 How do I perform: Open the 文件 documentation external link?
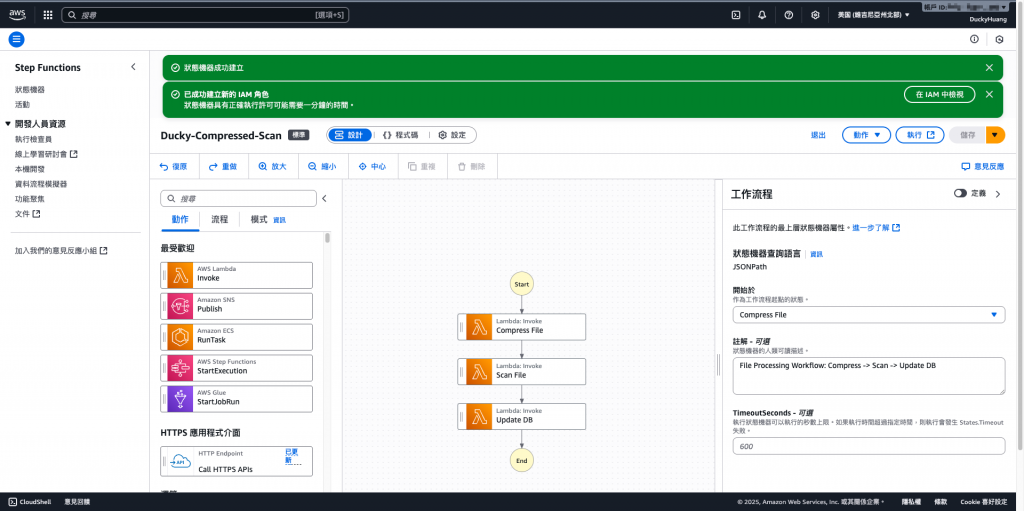[27, 214]
